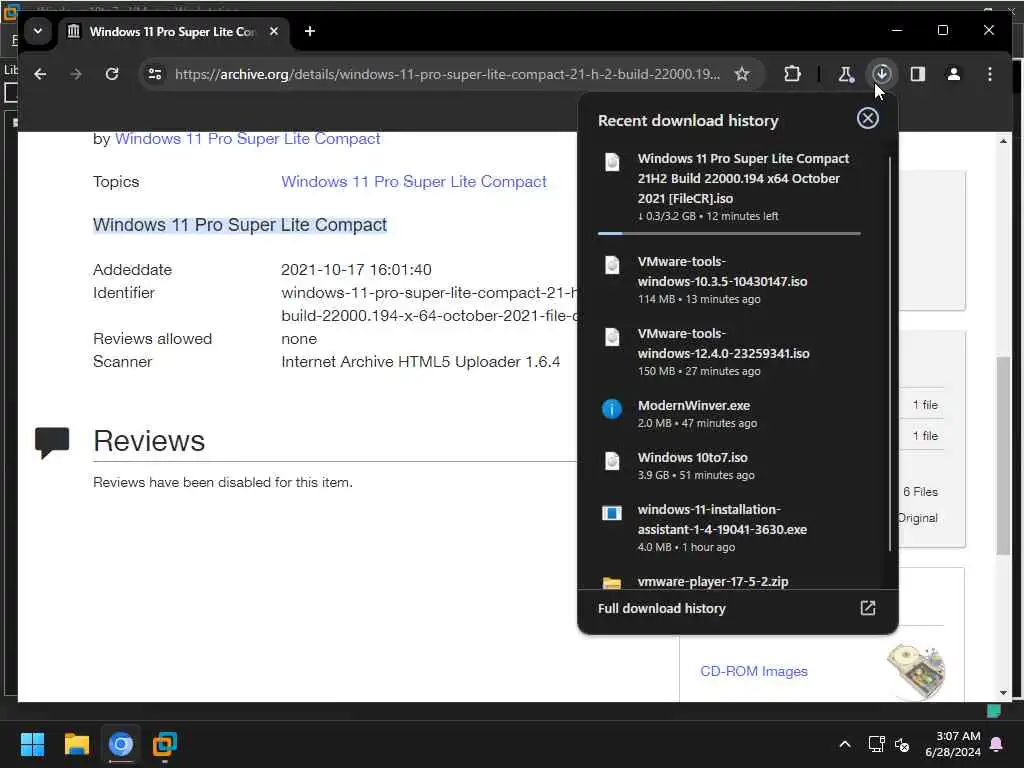
Task: Click the forward navigation arrow
Action: [76, 74]
